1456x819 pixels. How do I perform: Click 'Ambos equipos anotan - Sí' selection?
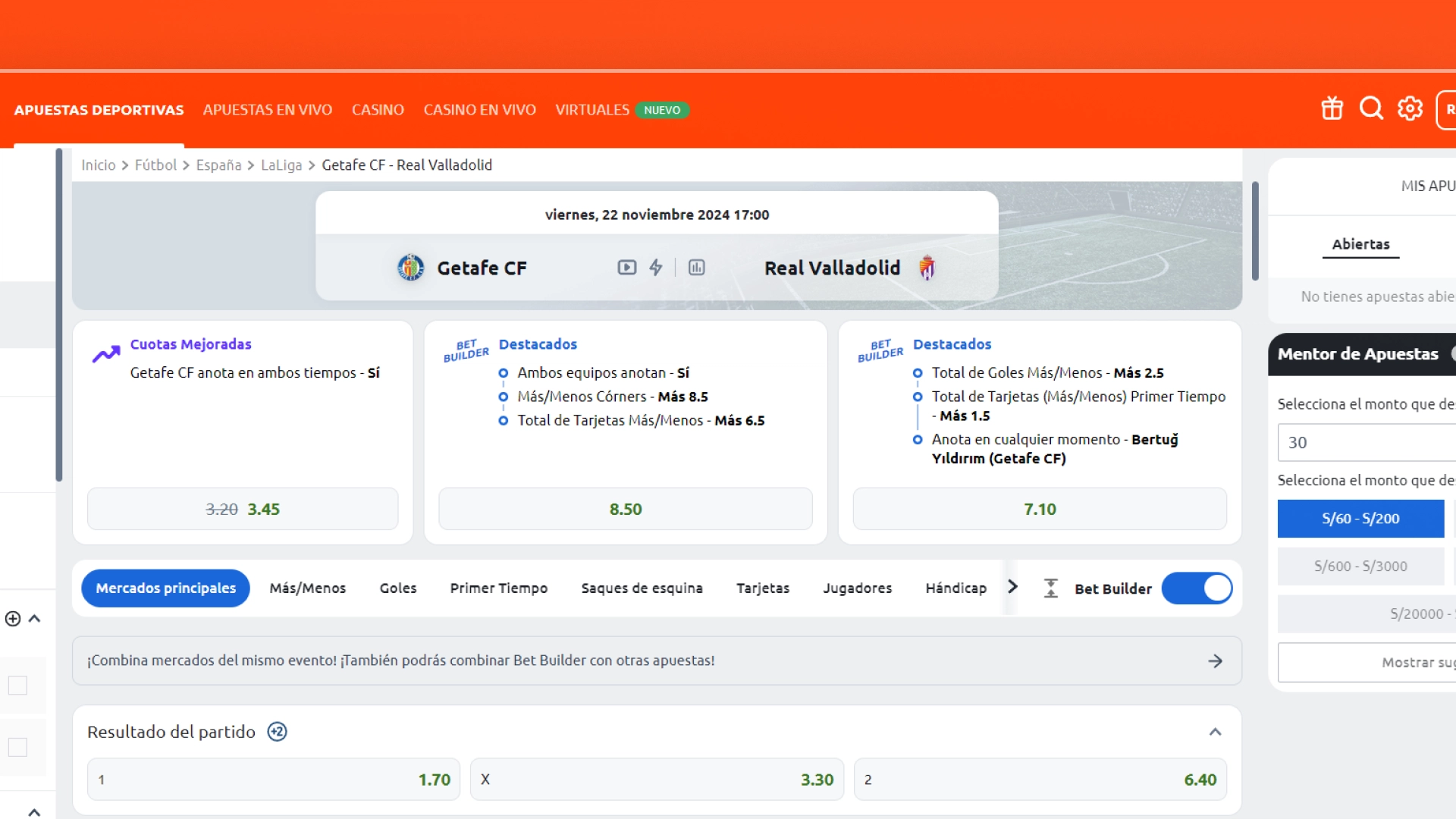pyautogui.click(x=603, y=373)
